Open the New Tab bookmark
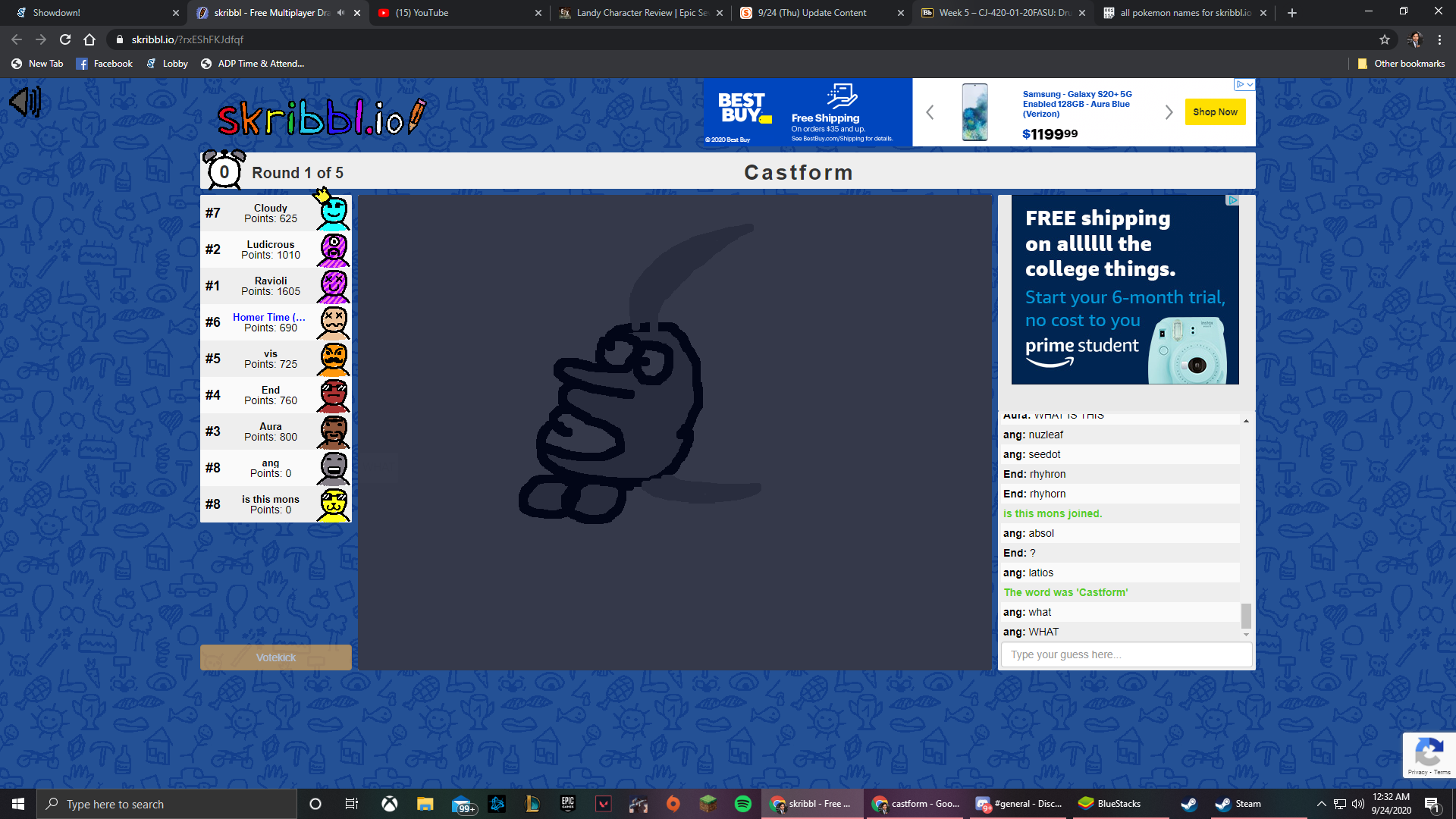Image resolution: width=1456 pixels, height=819 pixels. point(37,64)
